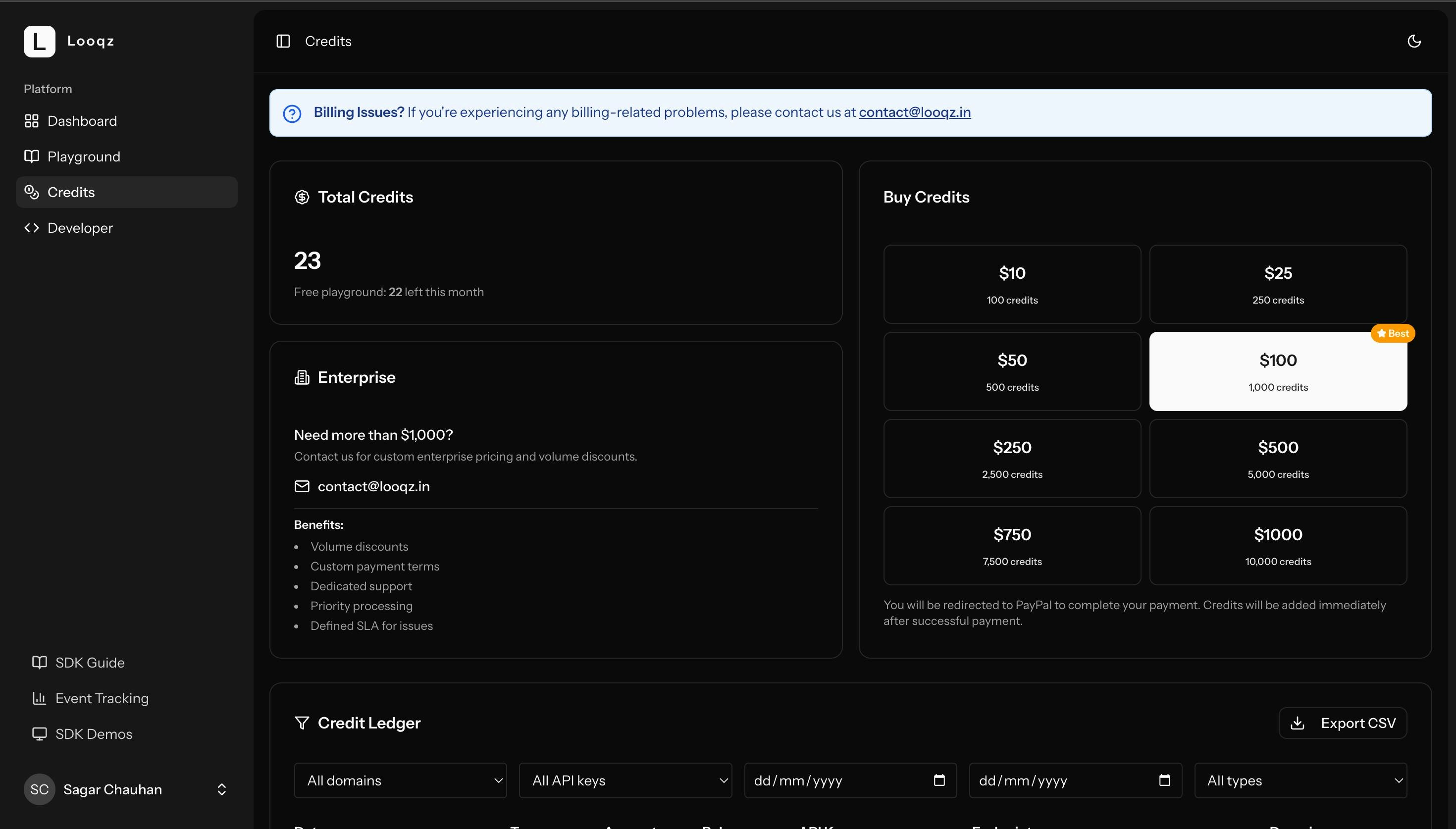The height and width of the screenshot is (829, 1456).
Task: Switch theme with moon icon
Action: click(1414, 41)
